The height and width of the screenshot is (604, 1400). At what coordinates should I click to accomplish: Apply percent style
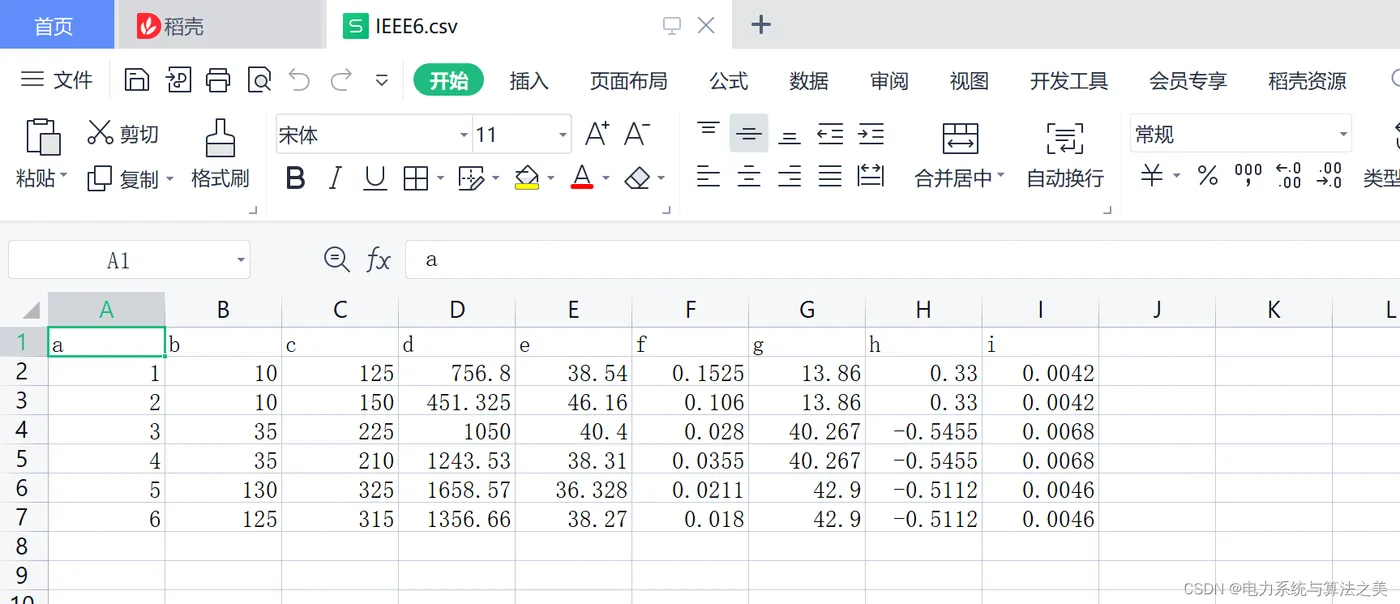pos(1208,177)
